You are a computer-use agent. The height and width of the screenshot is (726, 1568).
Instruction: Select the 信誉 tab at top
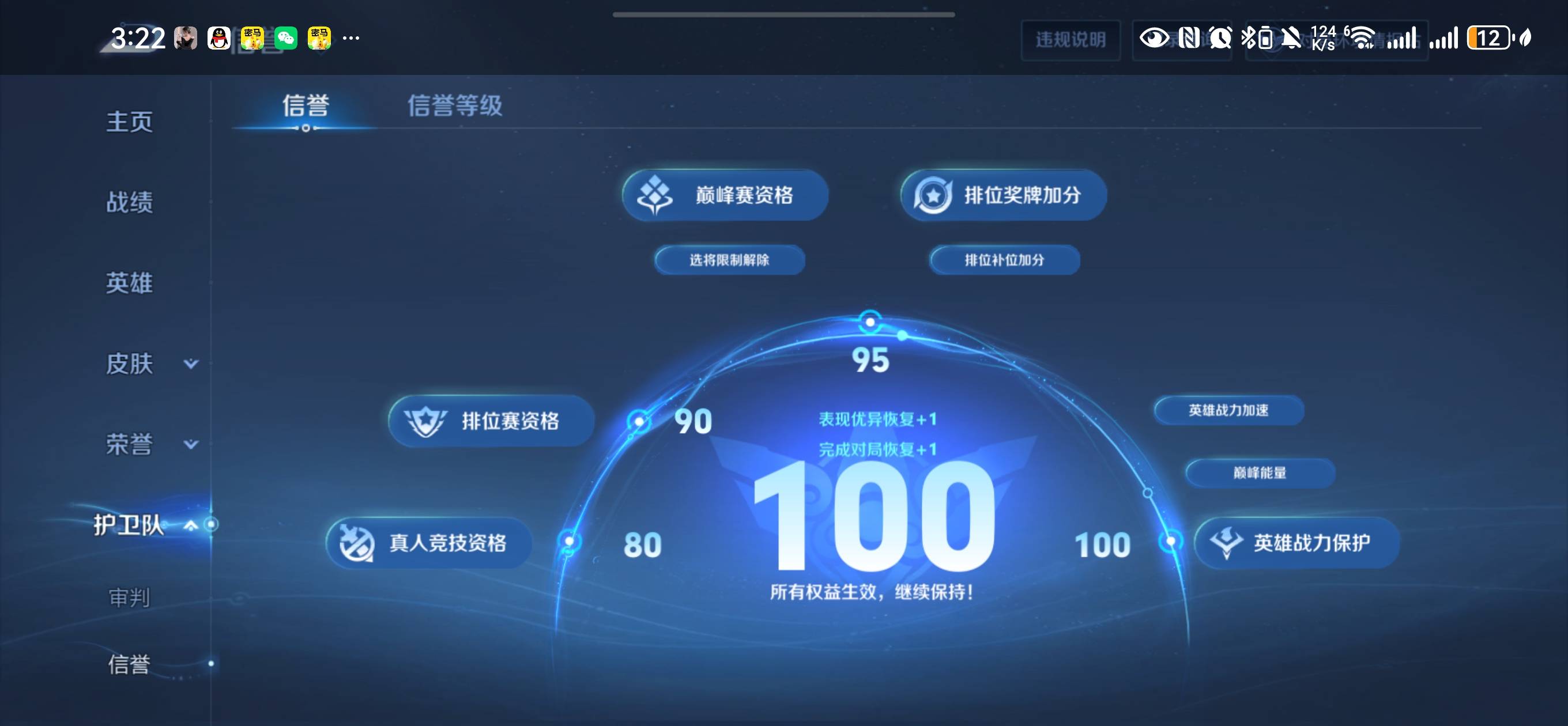(x=306, y=105)
